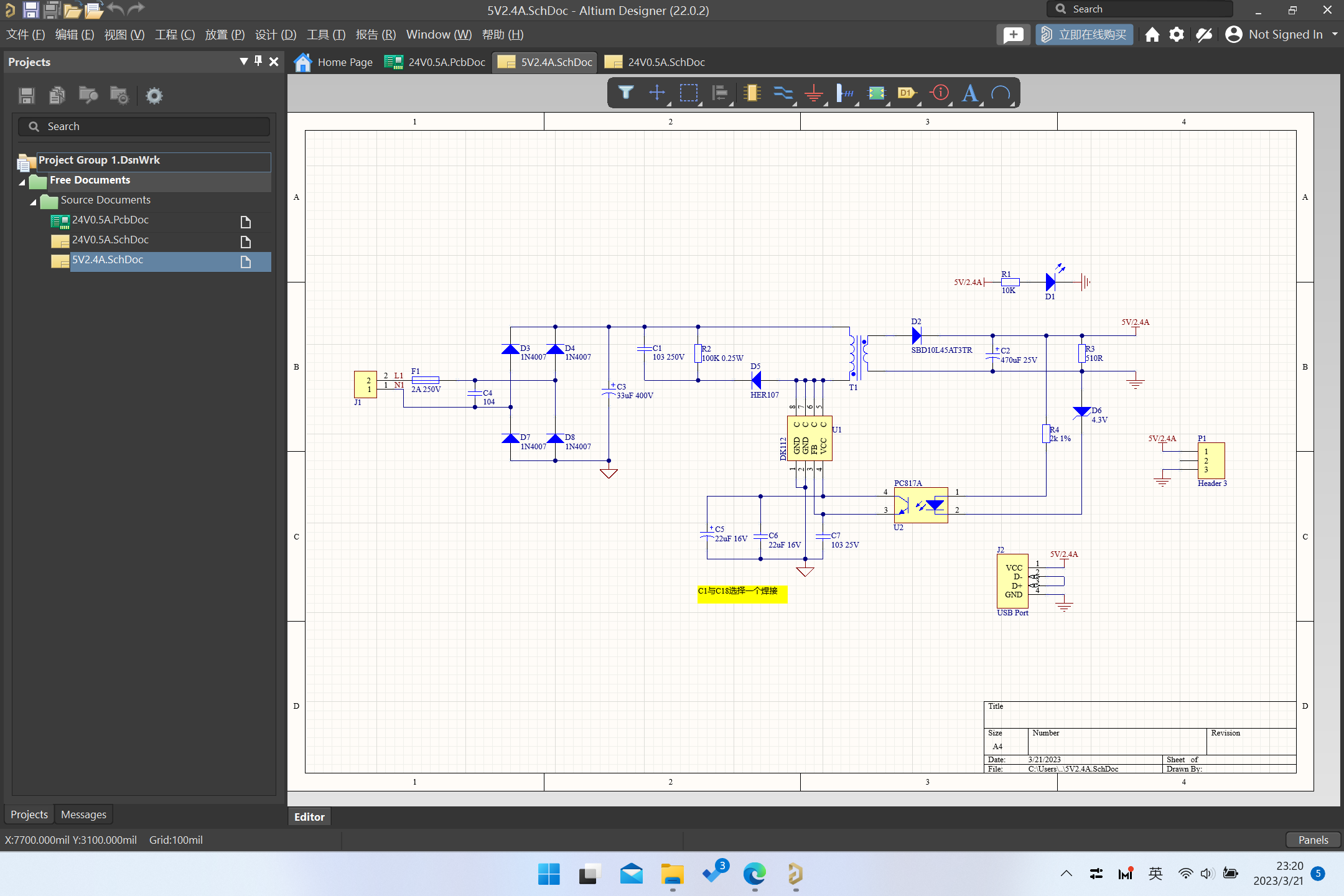The width and height of the screenshot is (1344, 896).
Task: Select 24V0.5A.PcbDoc in project tree
Action: (x=110, y=220)
